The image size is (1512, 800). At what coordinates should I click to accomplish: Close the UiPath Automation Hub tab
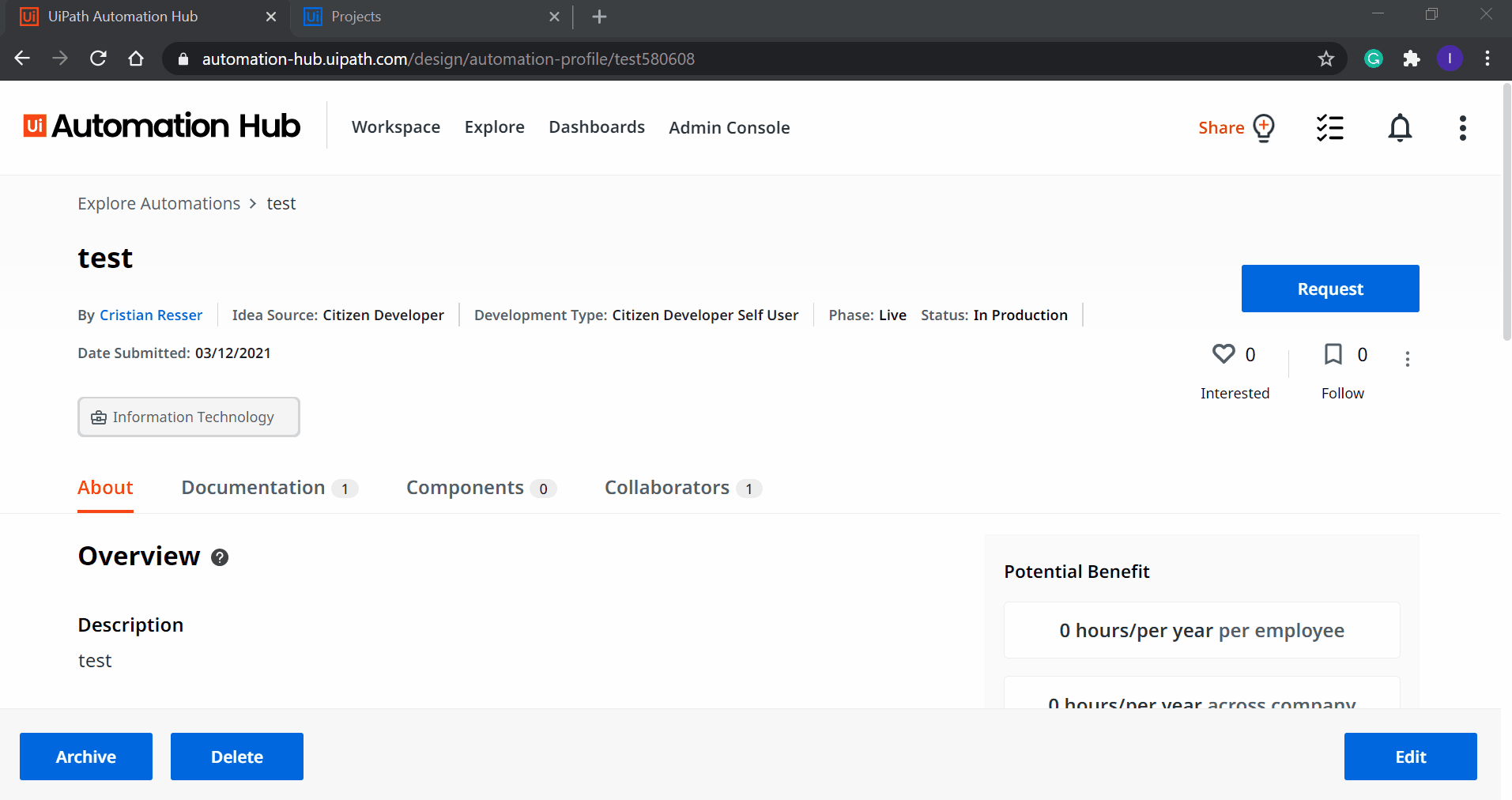(x=271, y=17)
